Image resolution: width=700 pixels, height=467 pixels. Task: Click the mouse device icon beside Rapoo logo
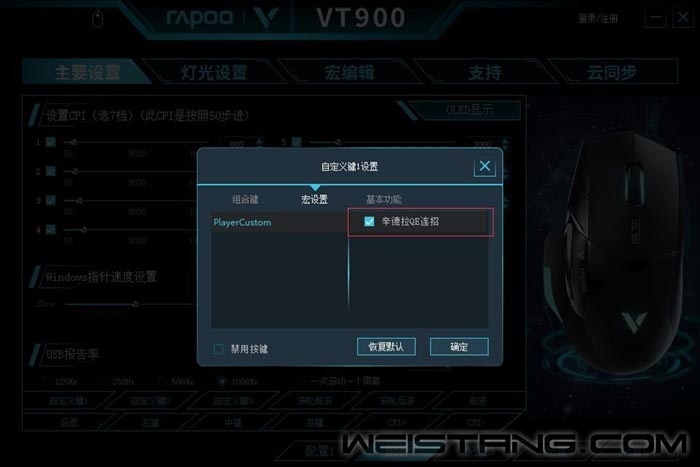click(x=98, y=19)
